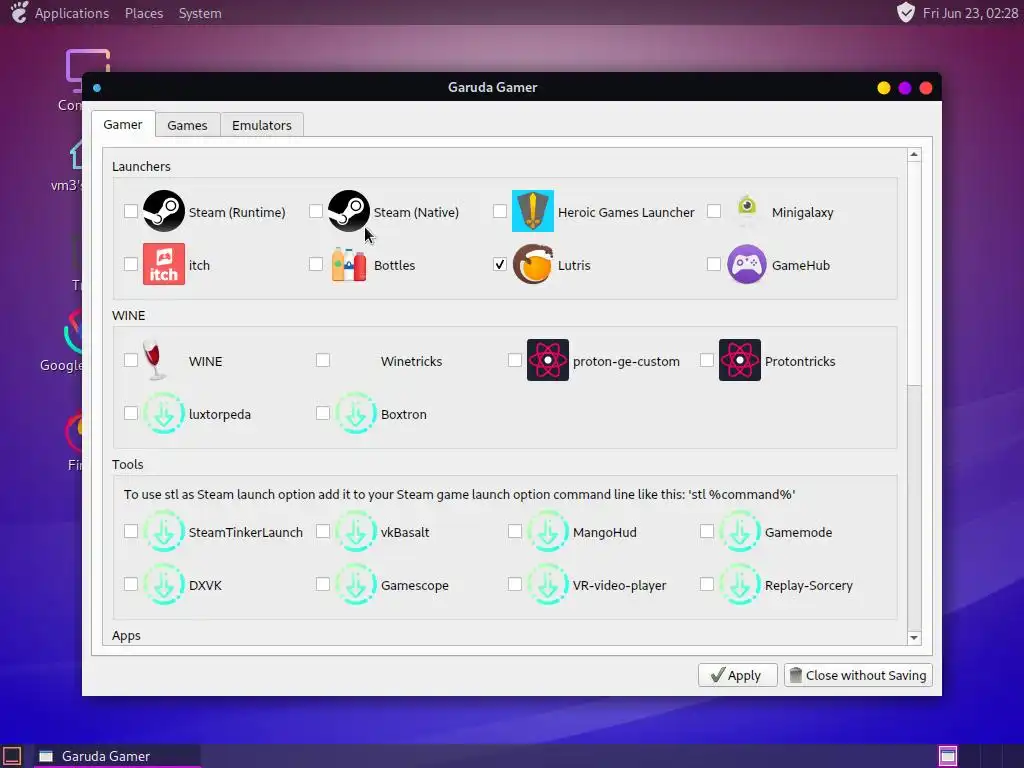This screenshot has width=1024, height=768.
Task: Click the shield icon in top panel
Action: [906, 12]
